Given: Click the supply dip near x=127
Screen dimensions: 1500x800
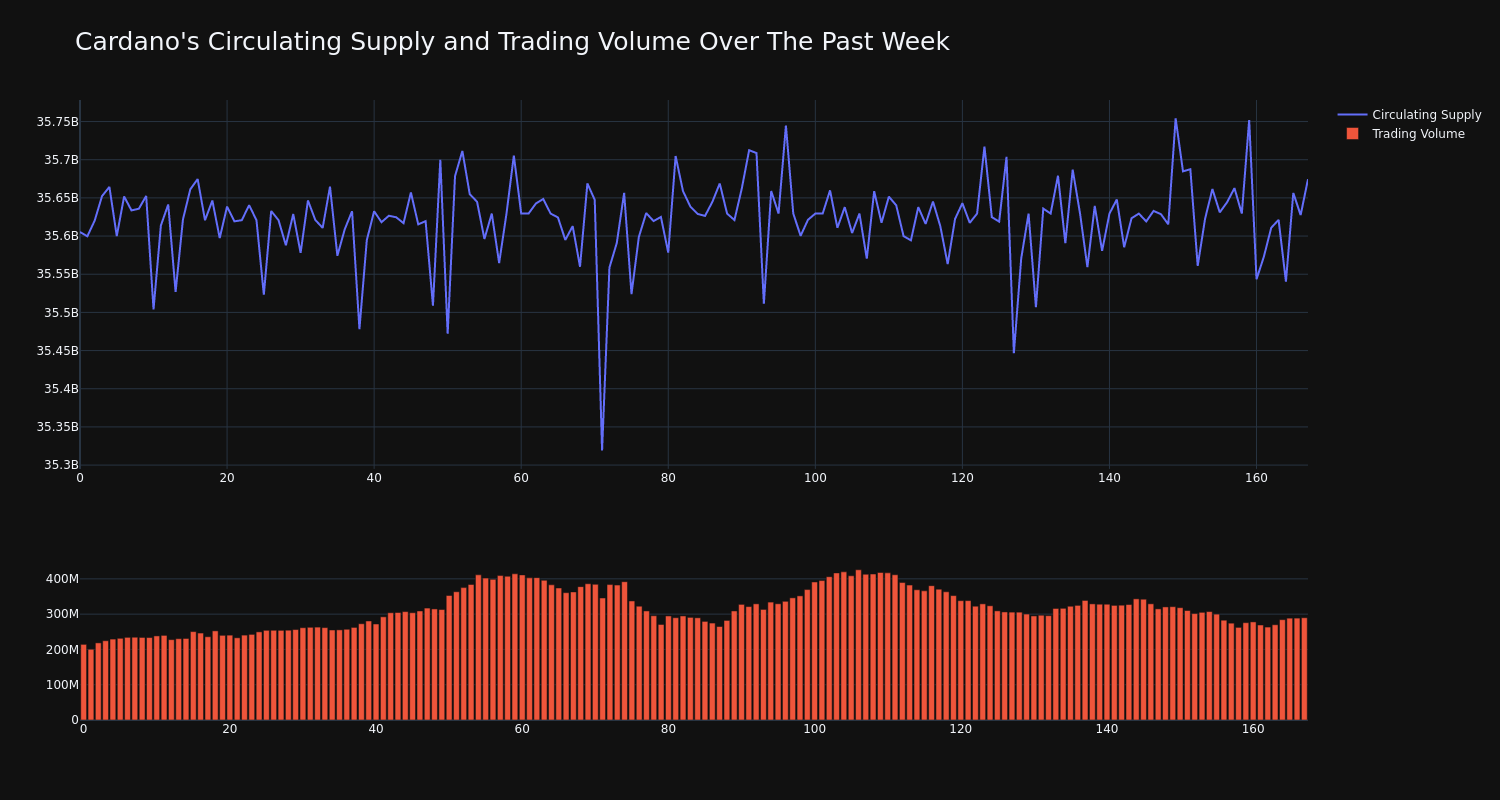Looking at the screenshot, I should pos(1013,352).
